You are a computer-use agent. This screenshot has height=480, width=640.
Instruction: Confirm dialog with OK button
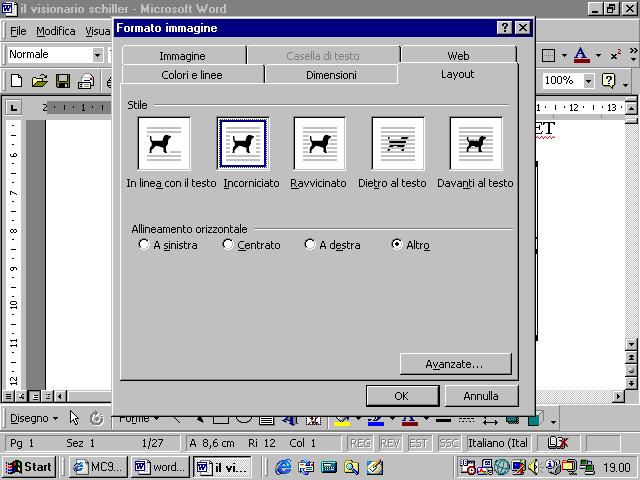[402, 396]
